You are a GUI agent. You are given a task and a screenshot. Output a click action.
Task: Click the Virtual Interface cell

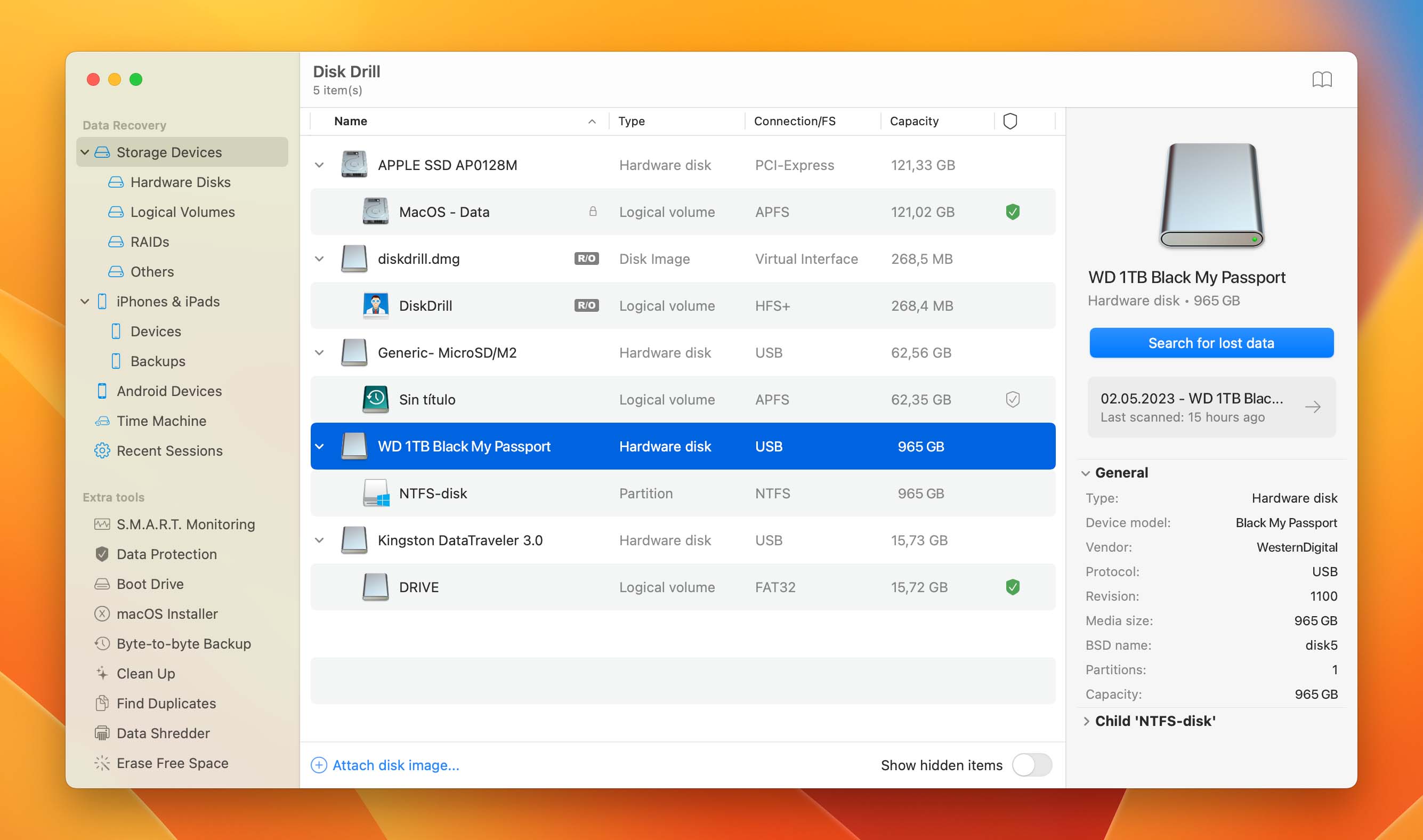click(806, 259)
